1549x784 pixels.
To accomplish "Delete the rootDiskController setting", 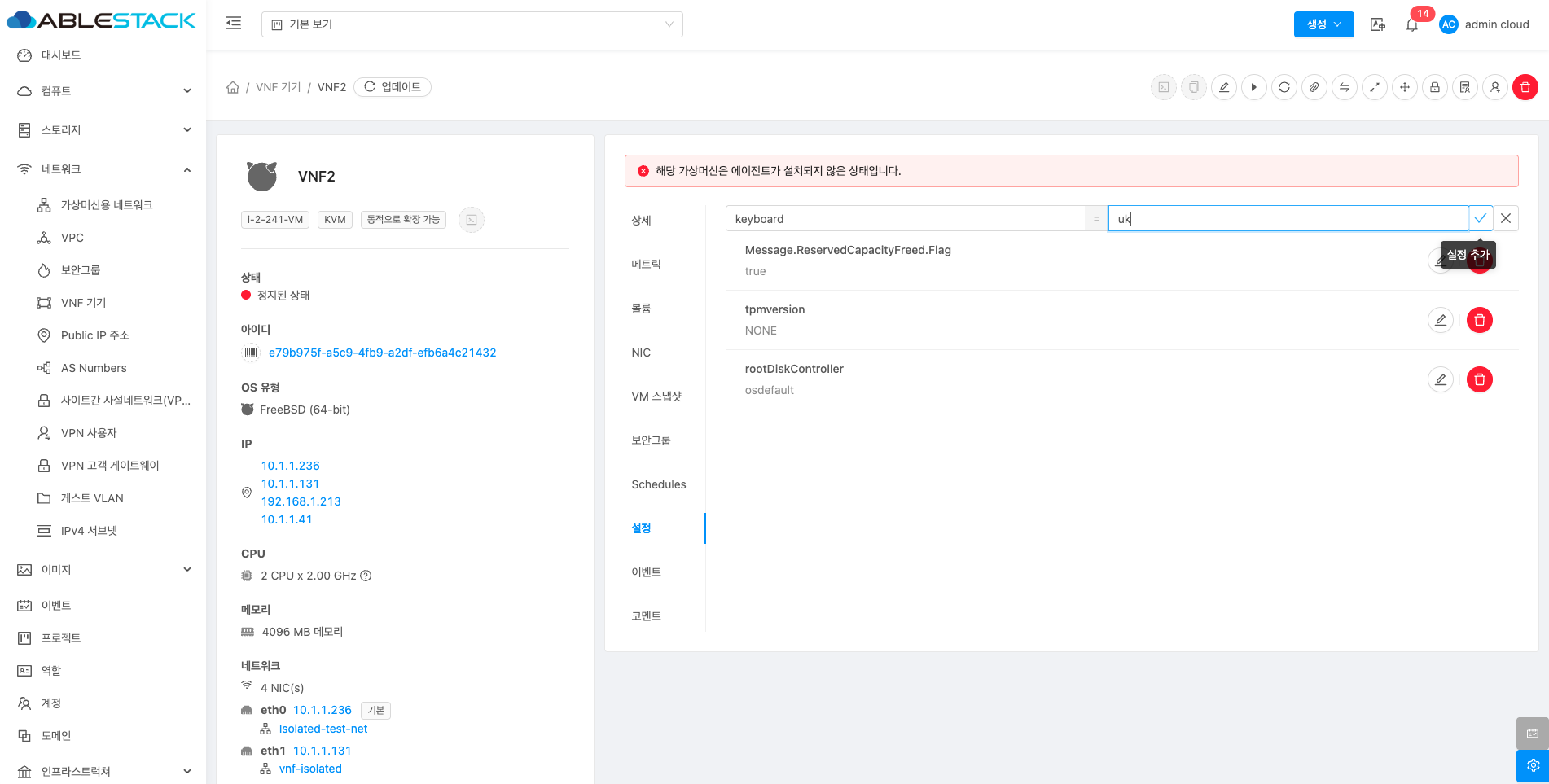I will tap(1479, 379).
